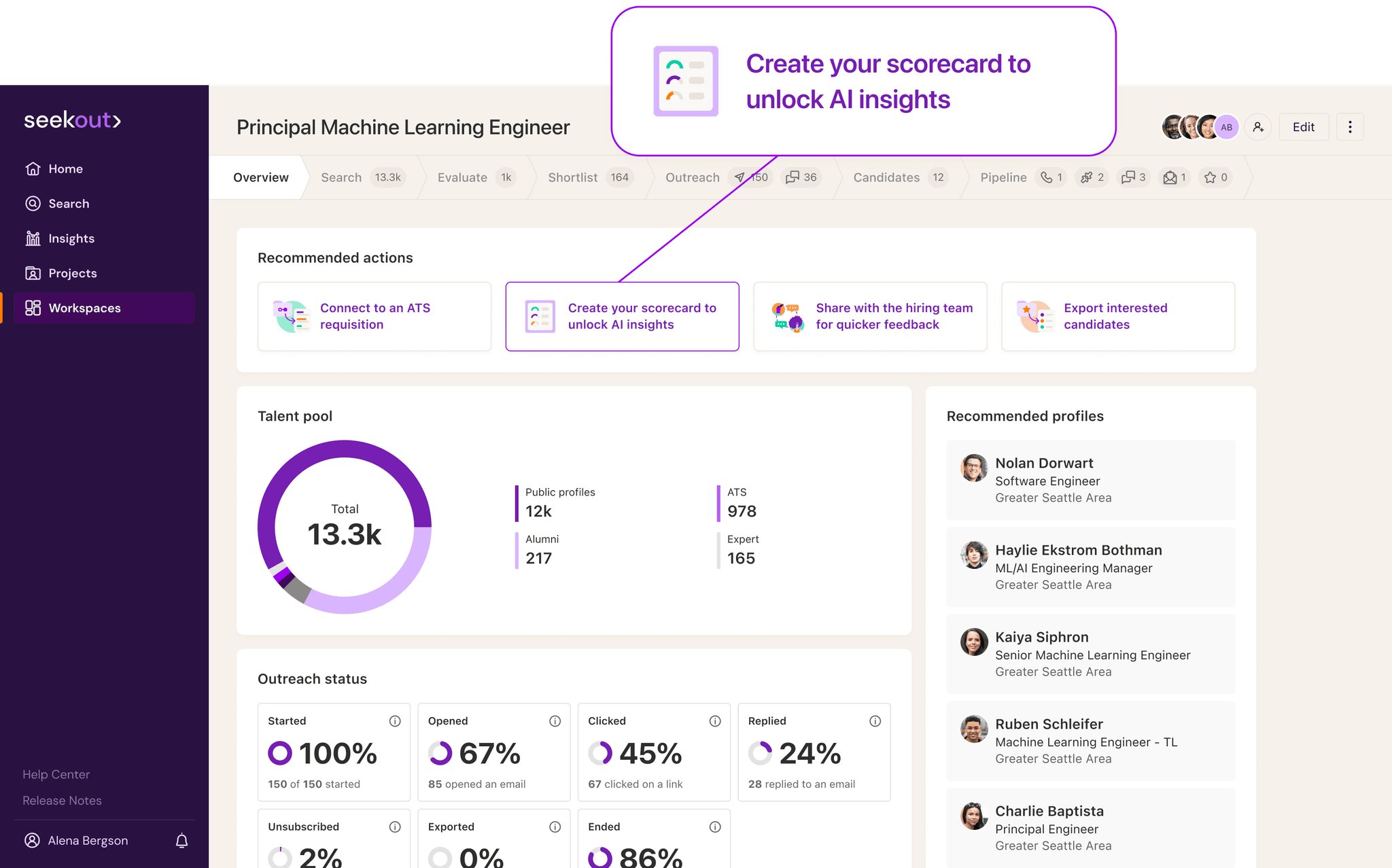Open Nolan Dorwart's recommended profile
The image size is (1392, 868).
pyautogui.click(x=1090, y=480)
